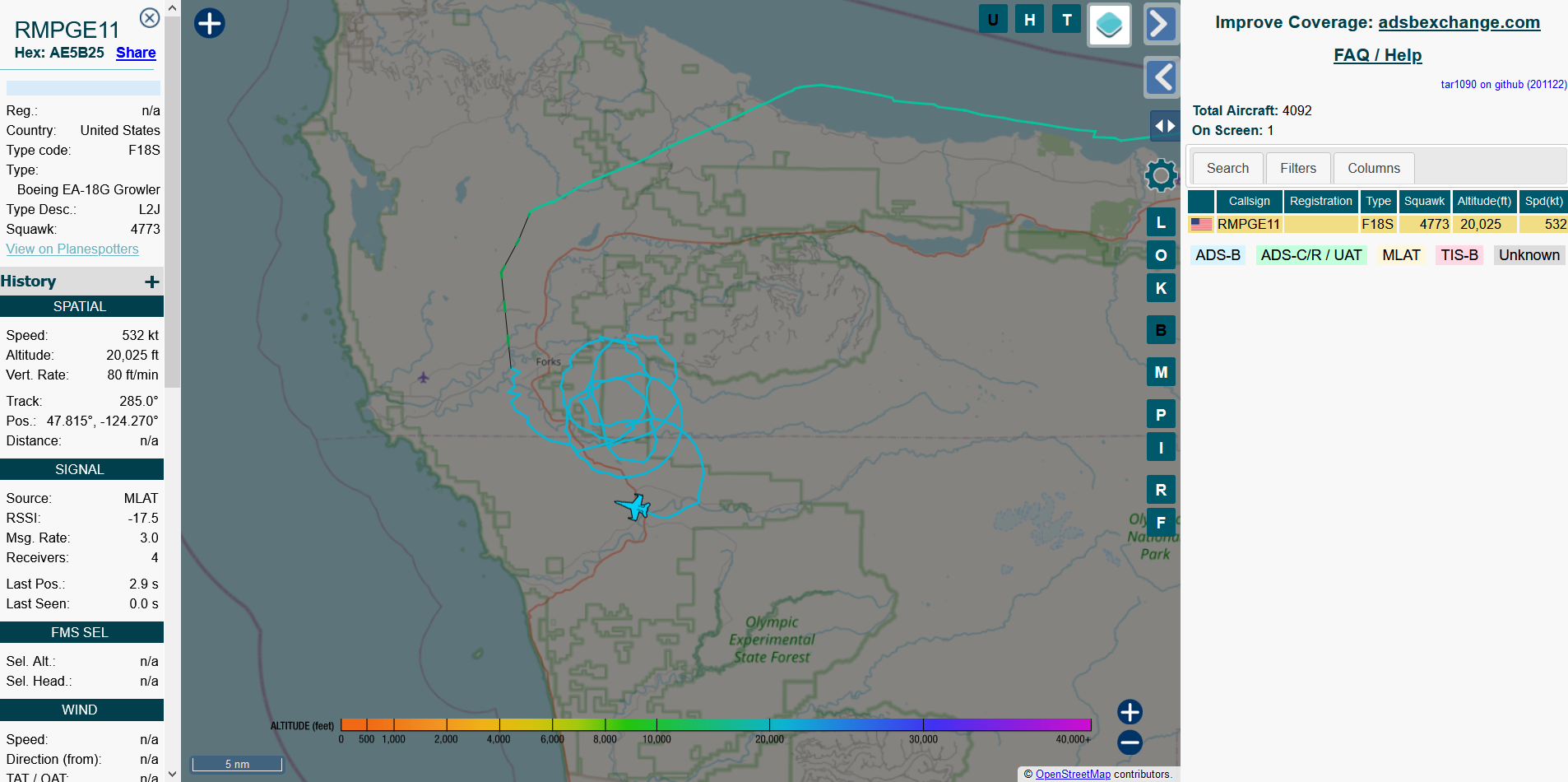Switch to the Columns tab
This screenshot has width=1568, height=782.
click(1373, 168)
